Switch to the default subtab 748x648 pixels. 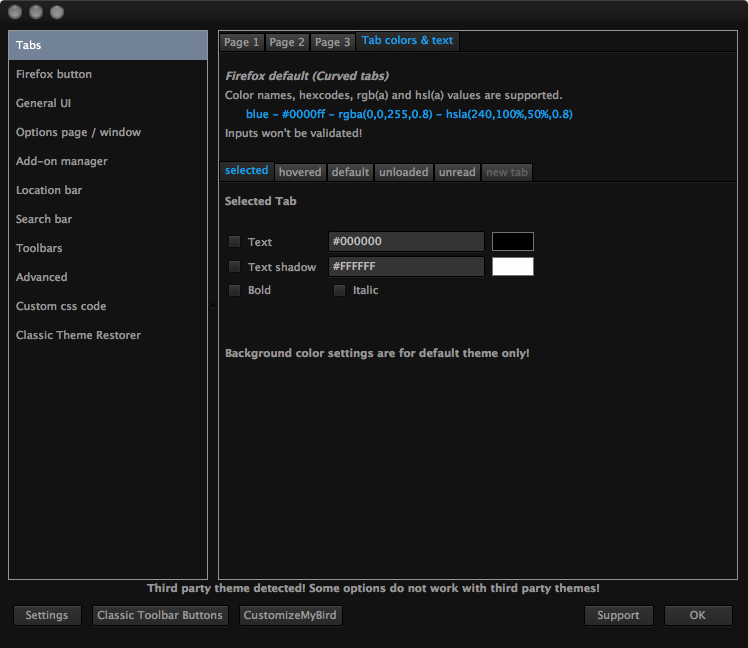pyautogui.click(x=351, y=172)
